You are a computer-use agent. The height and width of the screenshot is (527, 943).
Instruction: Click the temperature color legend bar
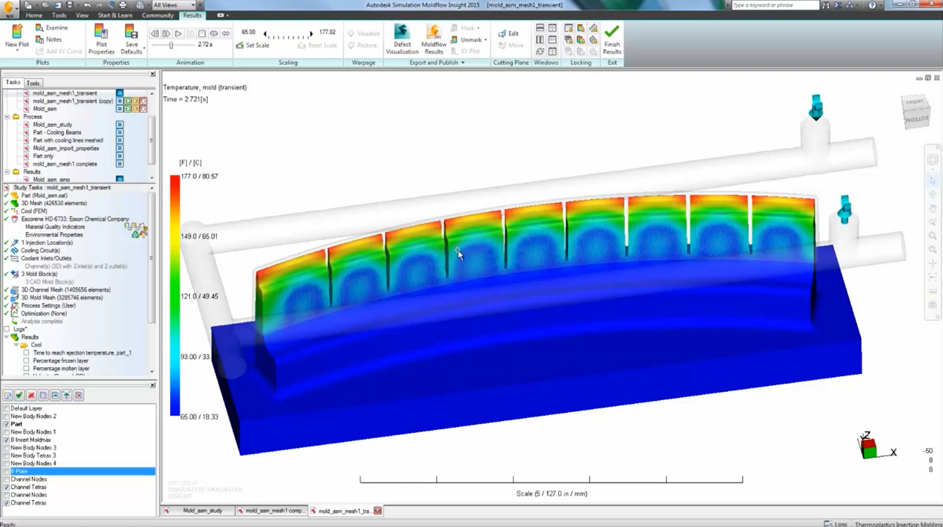[174, 295]
